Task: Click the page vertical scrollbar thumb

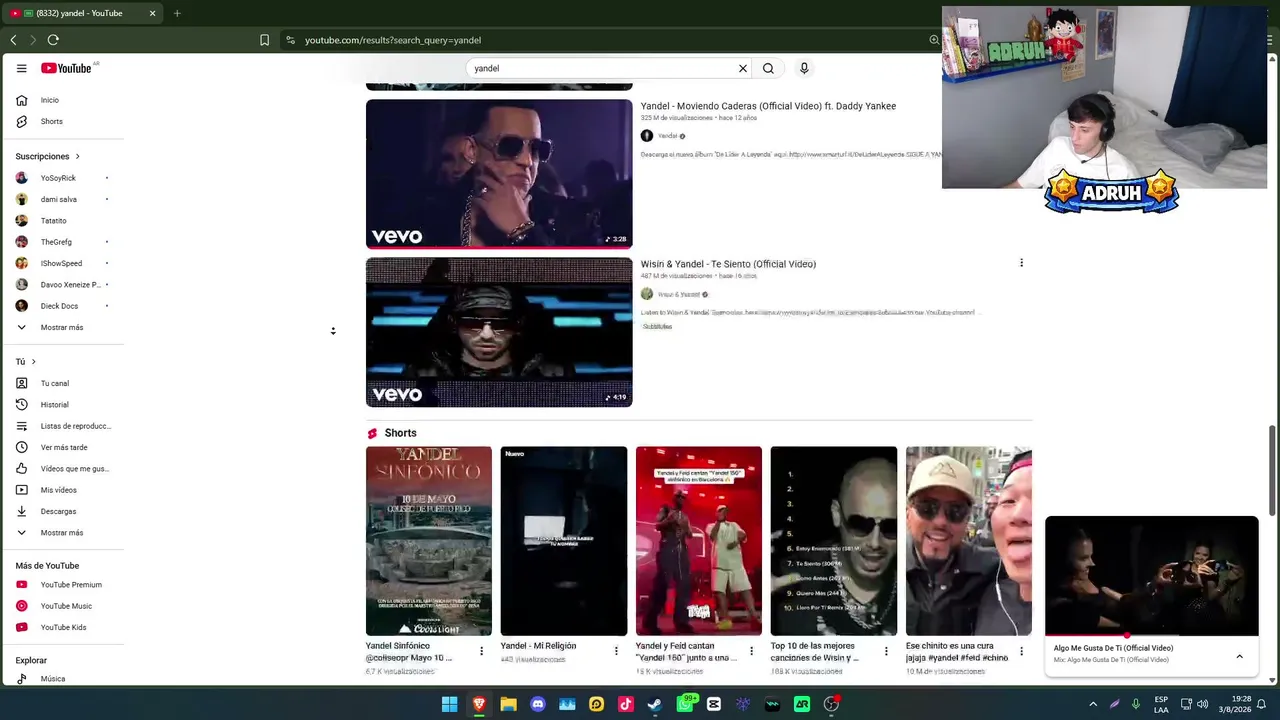Action: [x=1272, y=470]
